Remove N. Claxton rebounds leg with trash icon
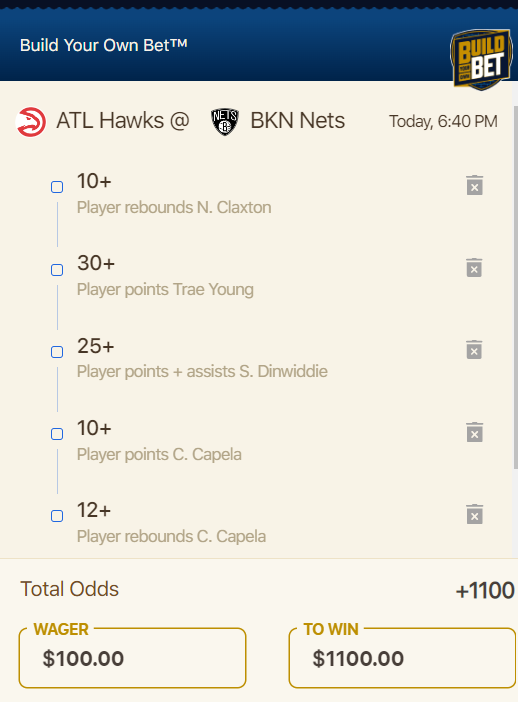This screenshot has width=518, height=702. pyautogui.click(x=475, y=185)
